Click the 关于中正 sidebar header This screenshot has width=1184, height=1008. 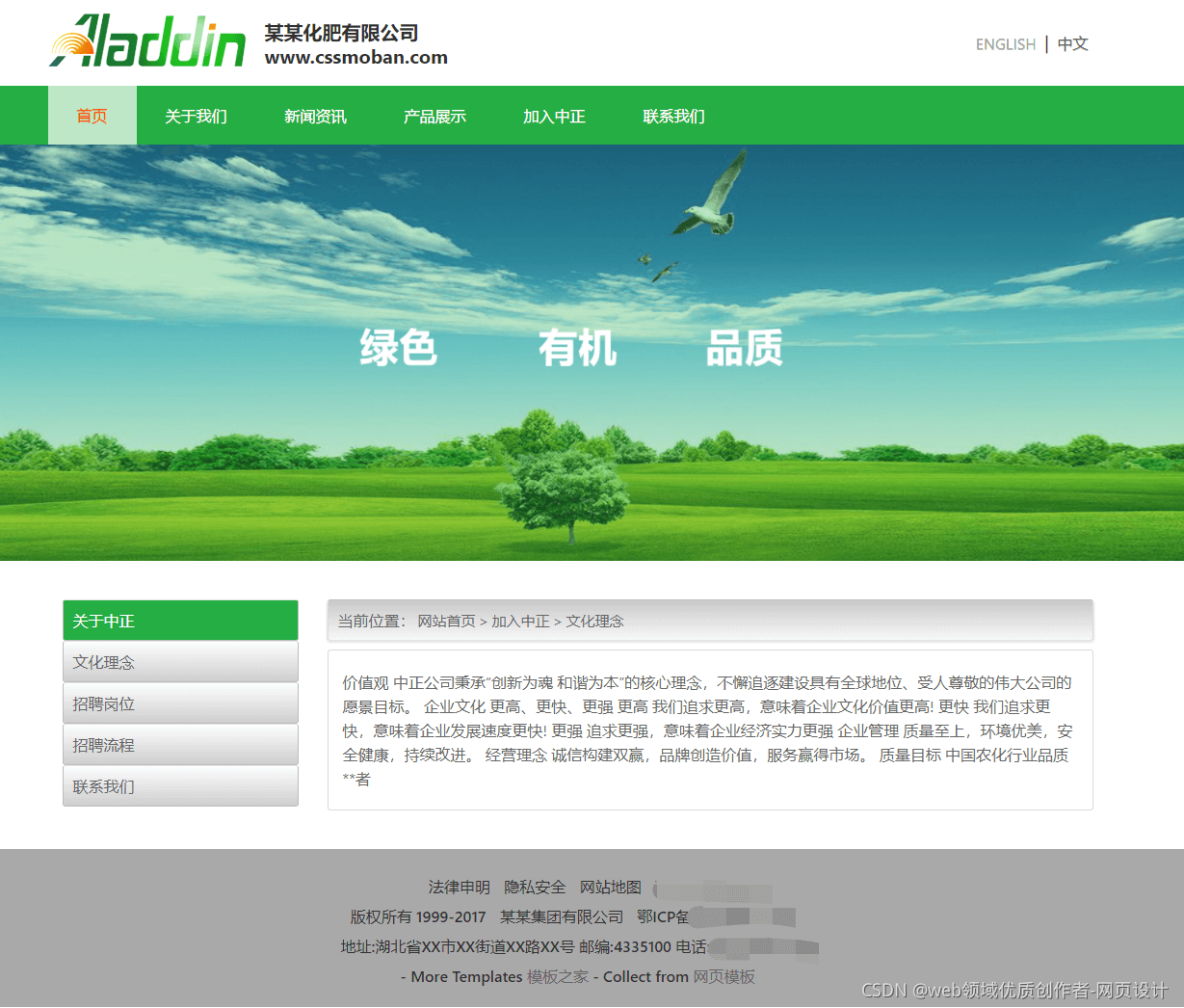click(180, 621)
